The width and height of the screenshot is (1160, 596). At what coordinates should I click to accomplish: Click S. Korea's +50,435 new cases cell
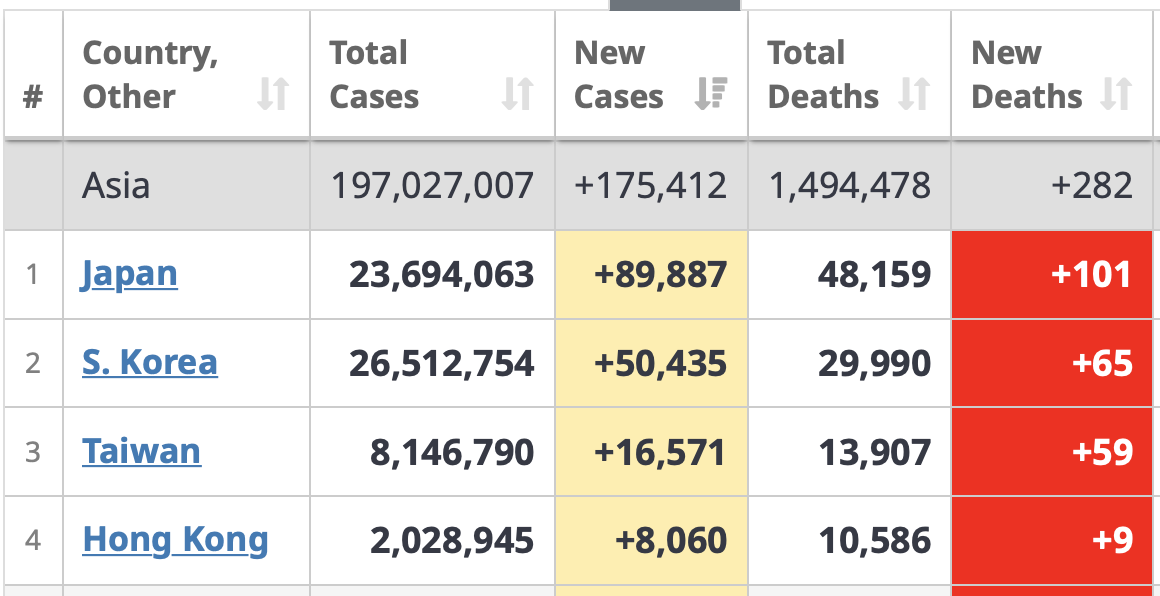click(x=652, y=362)
